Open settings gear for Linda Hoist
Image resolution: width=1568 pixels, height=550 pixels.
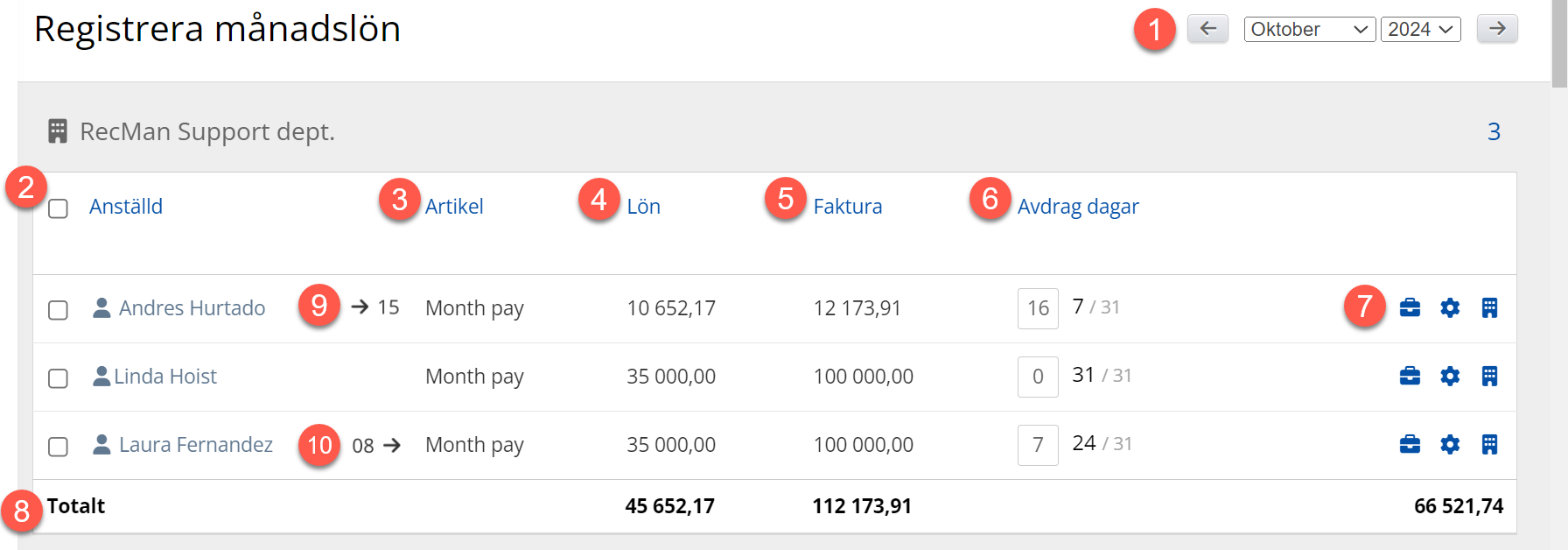coord(1450,377)
